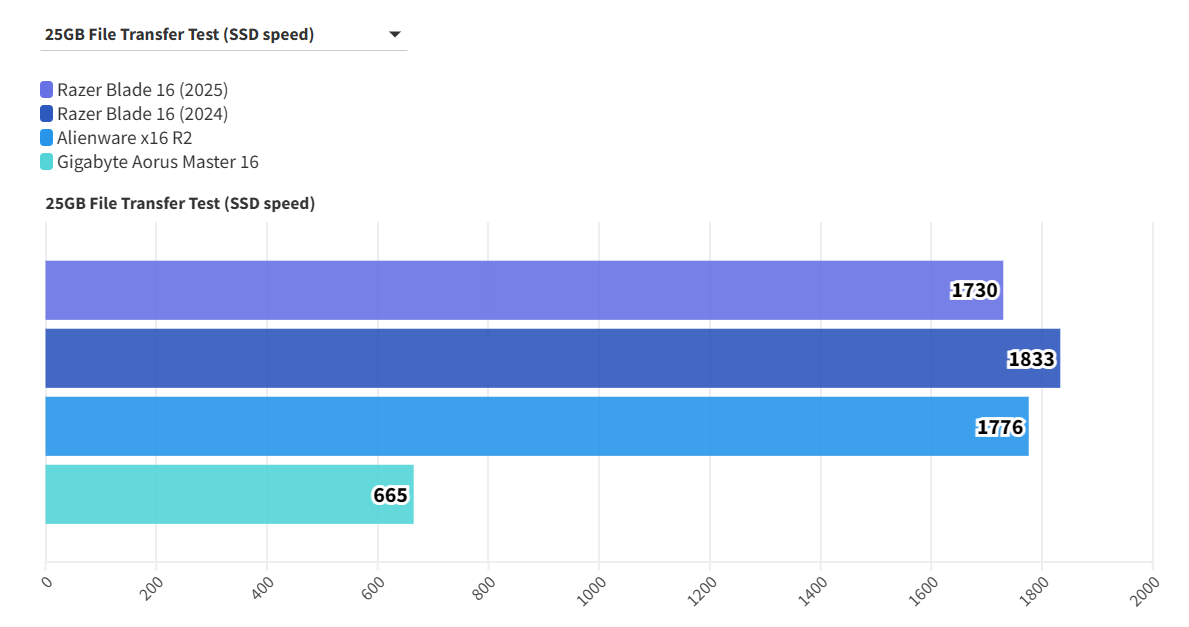This screenshot has height=627, width=1189.
Task: Click the Gigabyte Aorus Master 16 legend swatch
Action: pos(47,162)
